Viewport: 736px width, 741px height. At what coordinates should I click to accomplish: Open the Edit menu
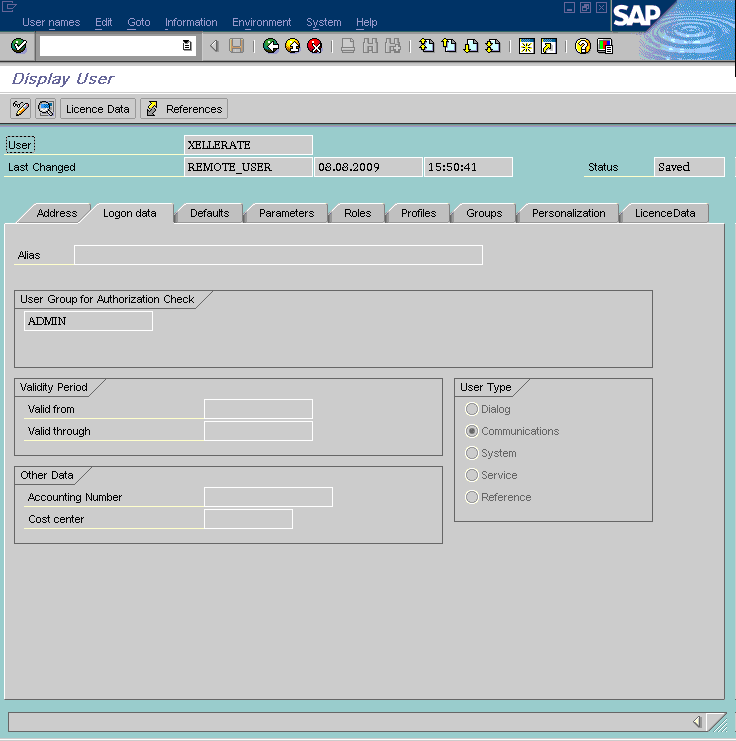click(104, 22)
